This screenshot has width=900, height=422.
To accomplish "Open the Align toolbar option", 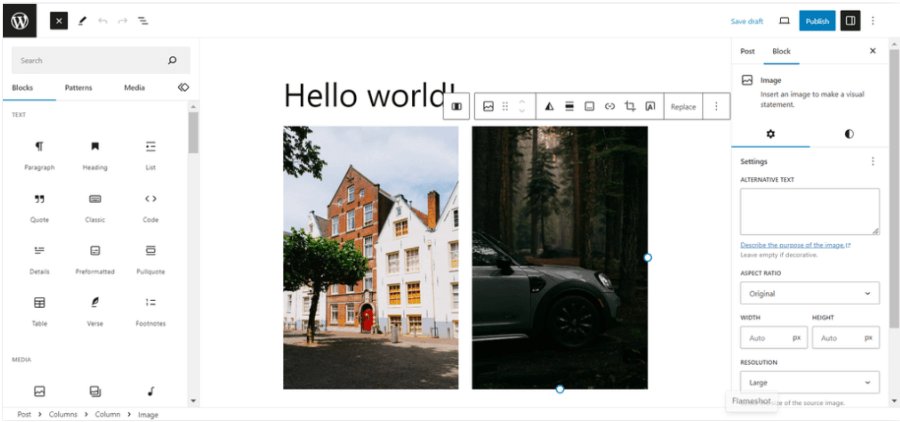I will point(569,106).
